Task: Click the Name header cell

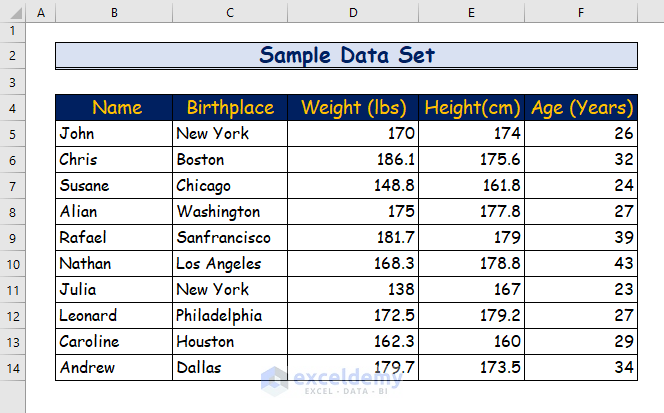Action: tap(114, 108)
